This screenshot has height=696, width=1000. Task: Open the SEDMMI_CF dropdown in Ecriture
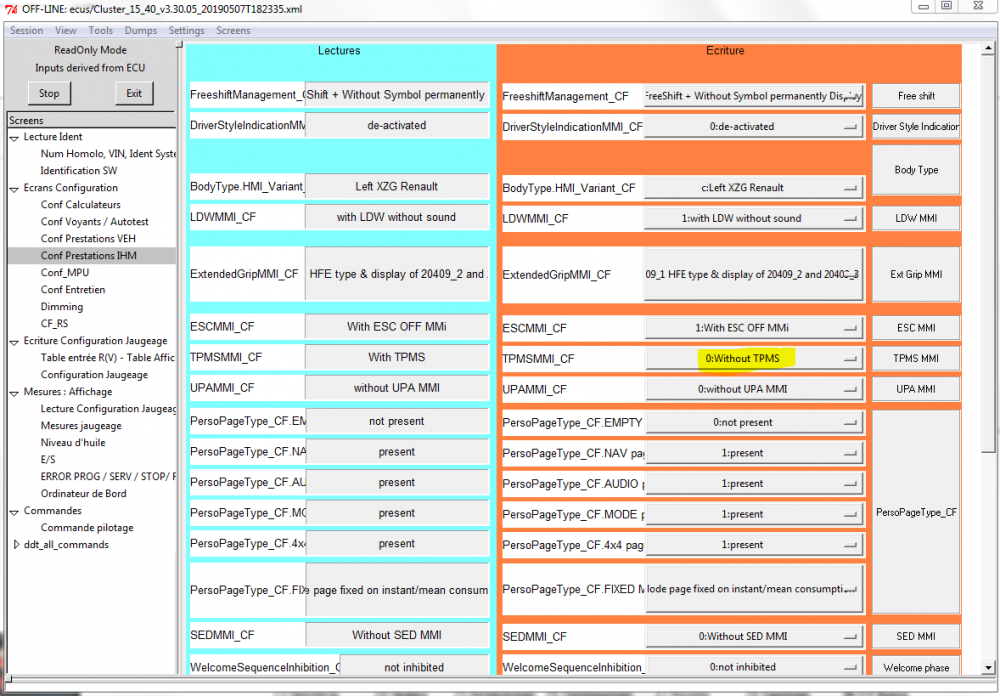[754, 637]
